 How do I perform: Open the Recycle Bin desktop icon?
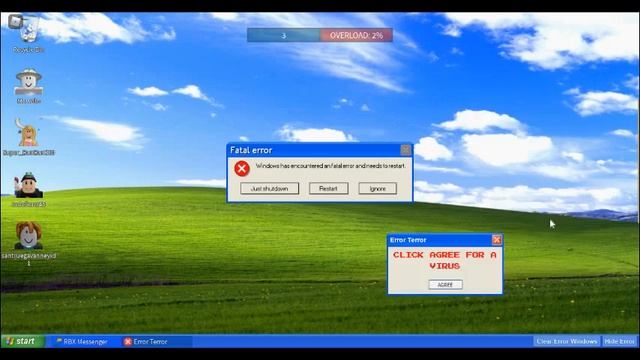29,35
